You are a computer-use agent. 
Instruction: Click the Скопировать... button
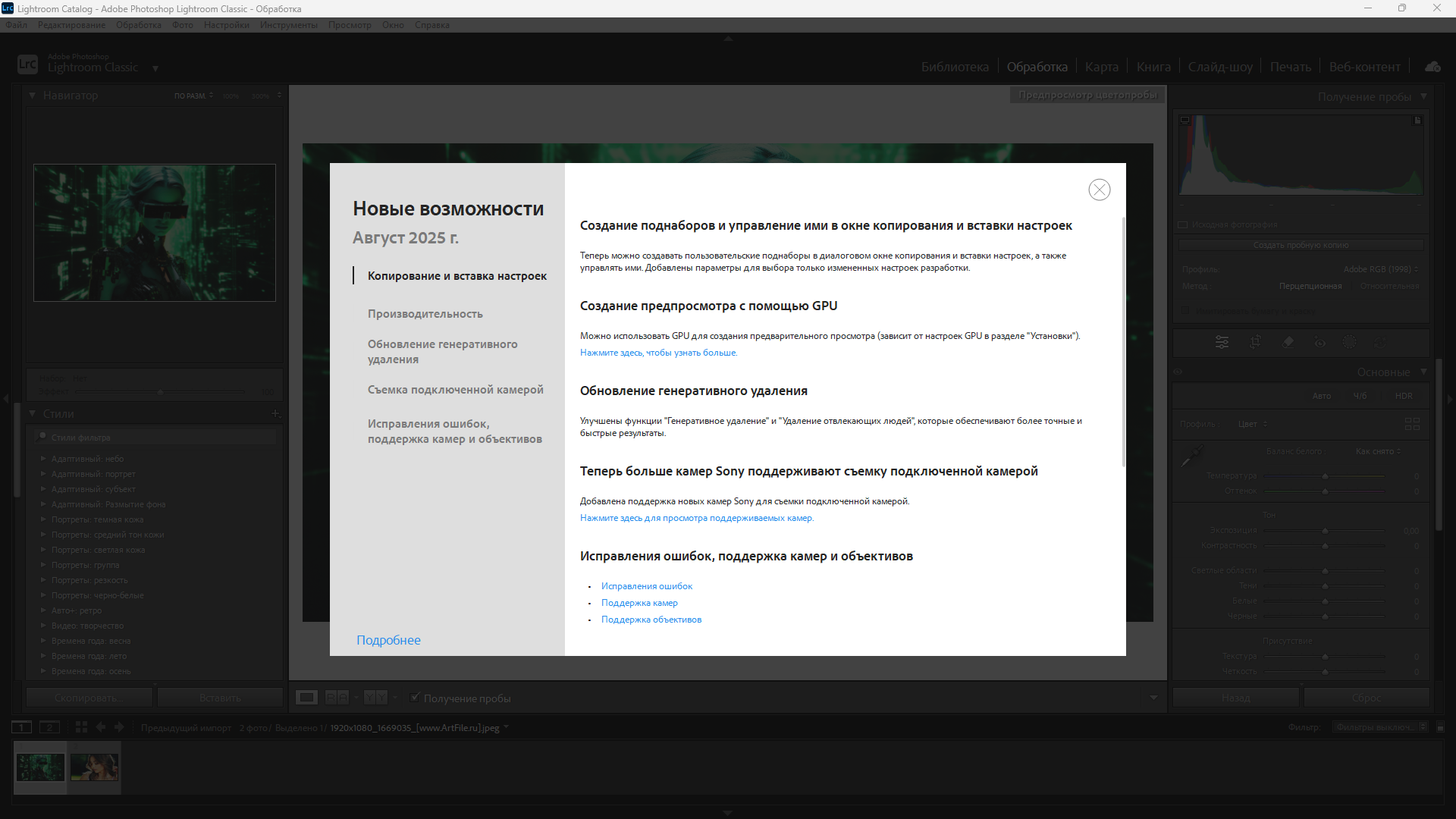point(89,698)
